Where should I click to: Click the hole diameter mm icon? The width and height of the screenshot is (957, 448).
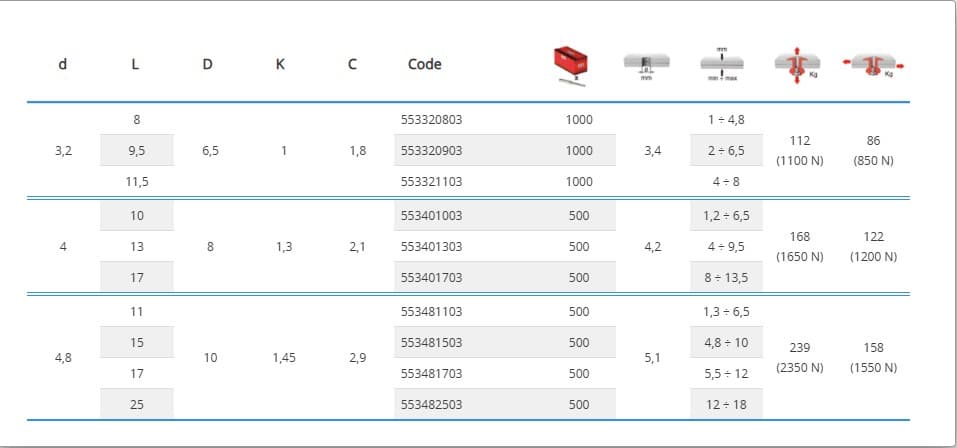(x=646, y=66)
